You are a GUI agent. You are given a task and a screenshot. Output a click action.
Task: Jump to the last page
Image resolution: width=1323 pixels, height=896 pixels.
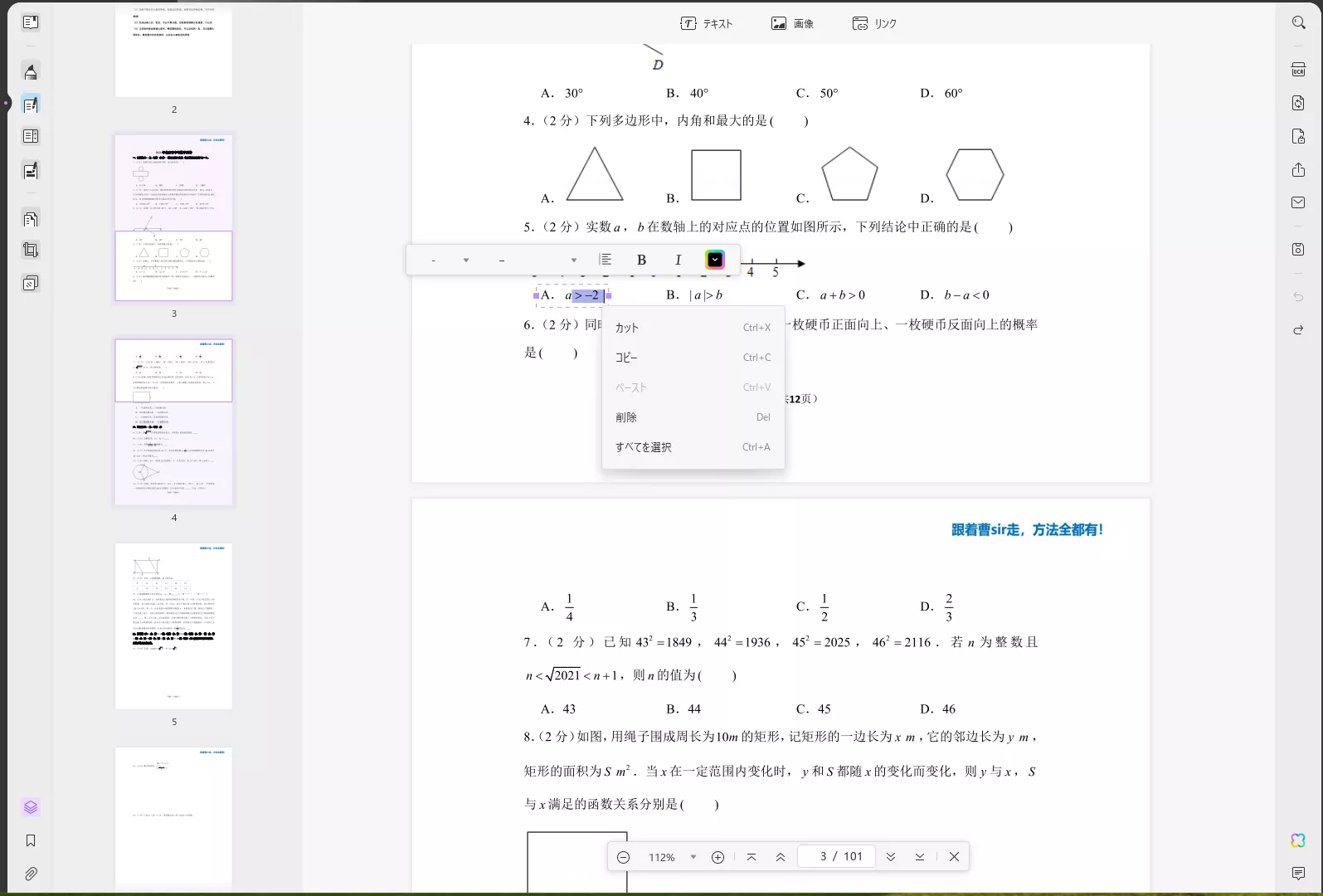(920, 857)
